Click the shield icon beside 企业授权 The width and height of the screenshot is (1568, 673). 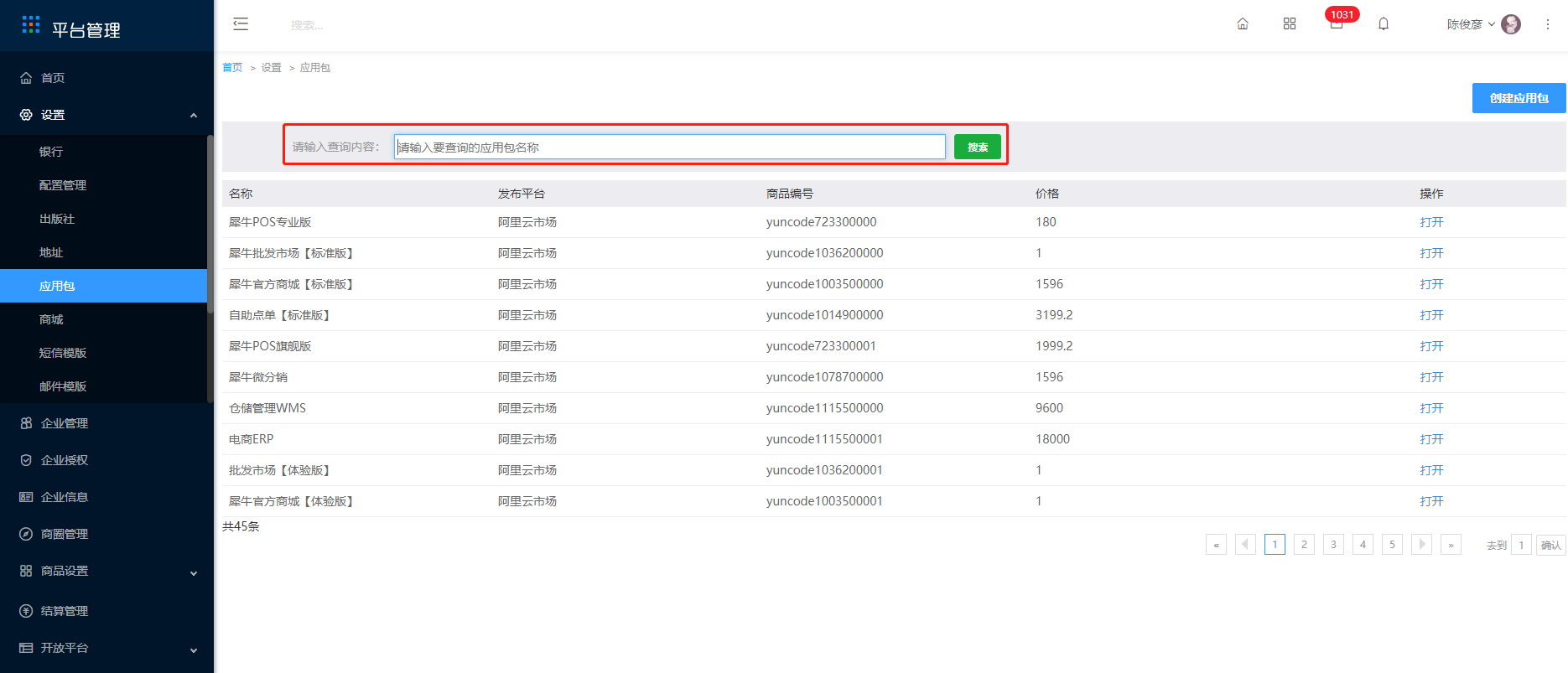[26, 460]
